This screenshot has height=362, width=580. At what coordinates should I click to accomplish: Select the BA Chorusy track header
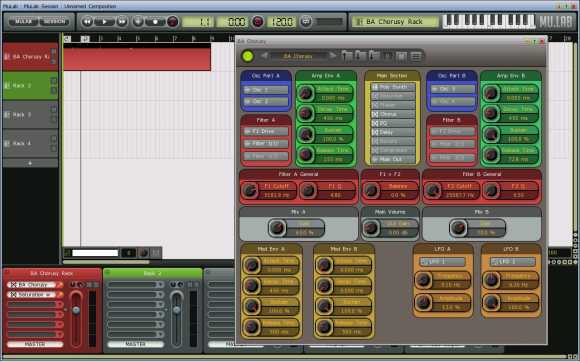pyautogui.click(x=30, y=57)
